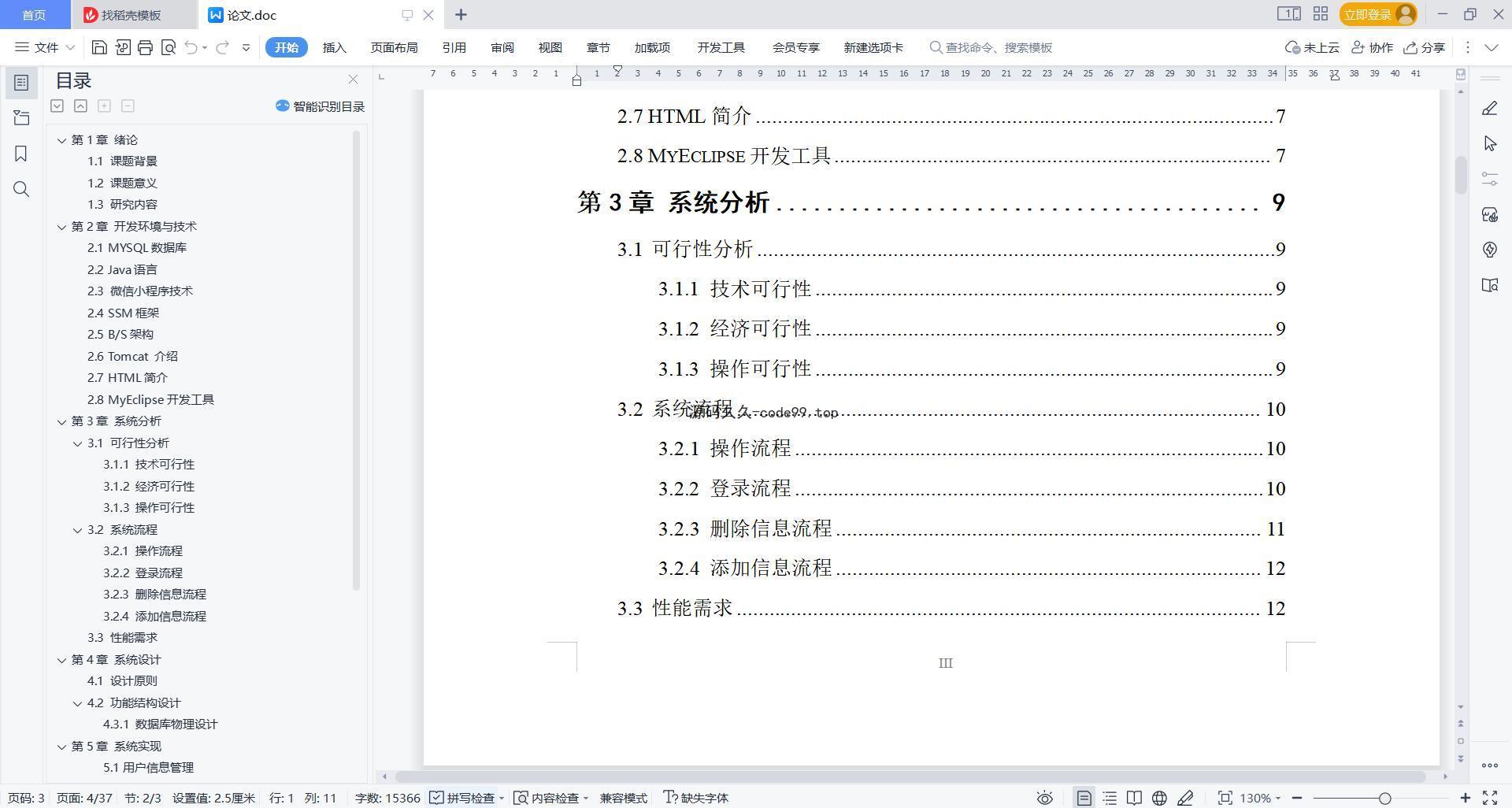Collapse 第2章 开发环境与技术 node
Viewport: 1512px width, 808px height.
coord(61,227)
